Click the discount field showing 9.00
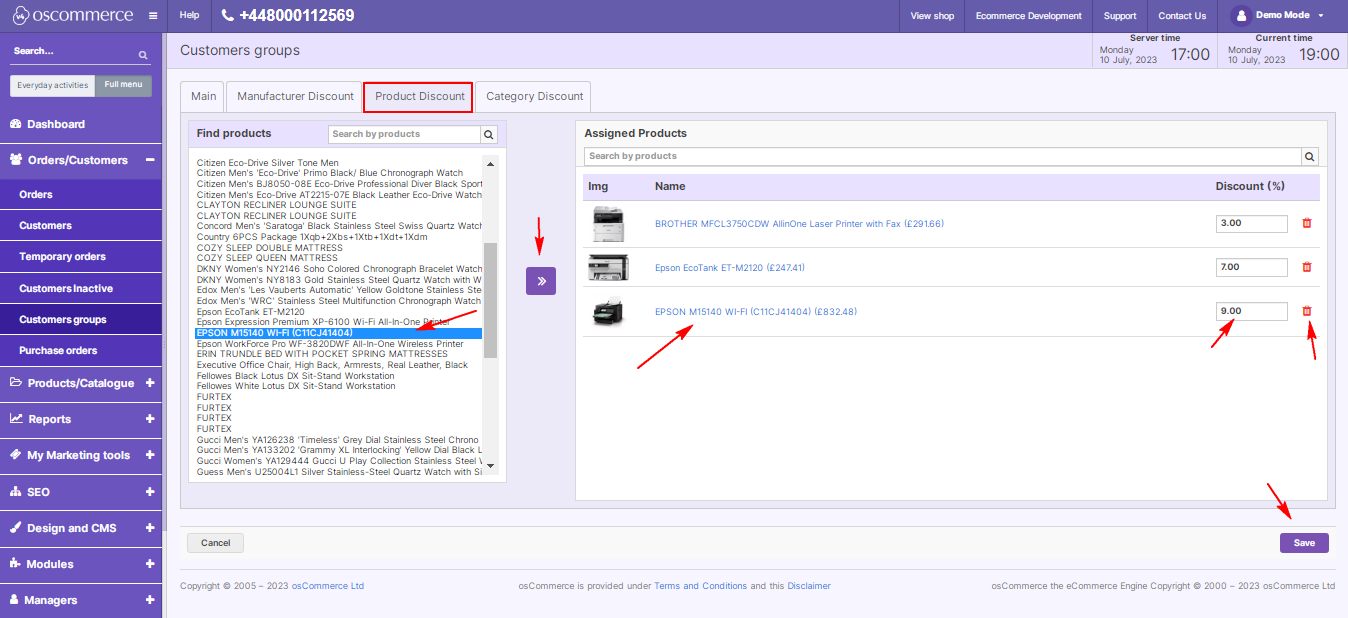Screen dimensions: 1348x618 1251,311
